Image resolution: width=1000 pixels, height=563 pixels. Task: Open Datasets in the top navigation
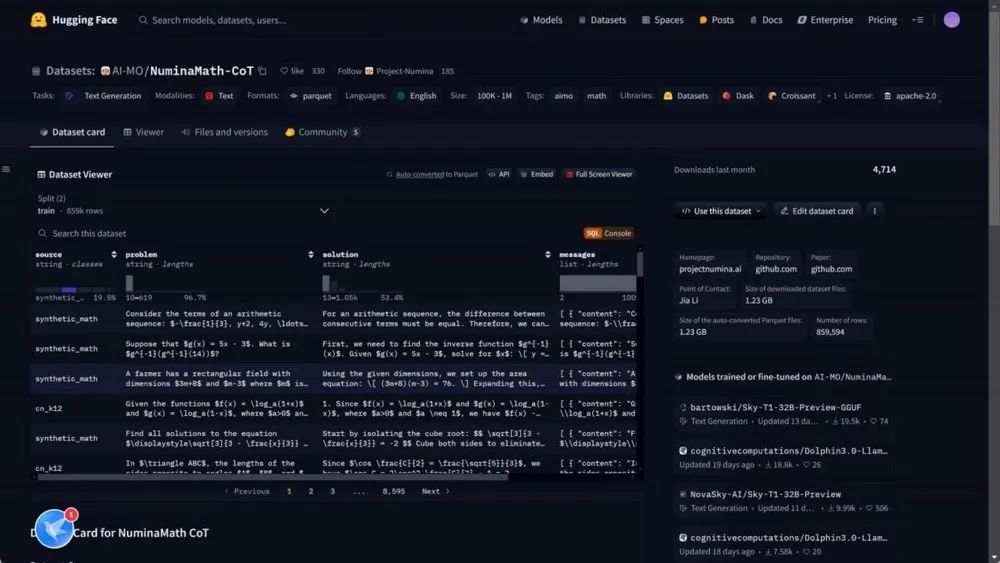601,20
